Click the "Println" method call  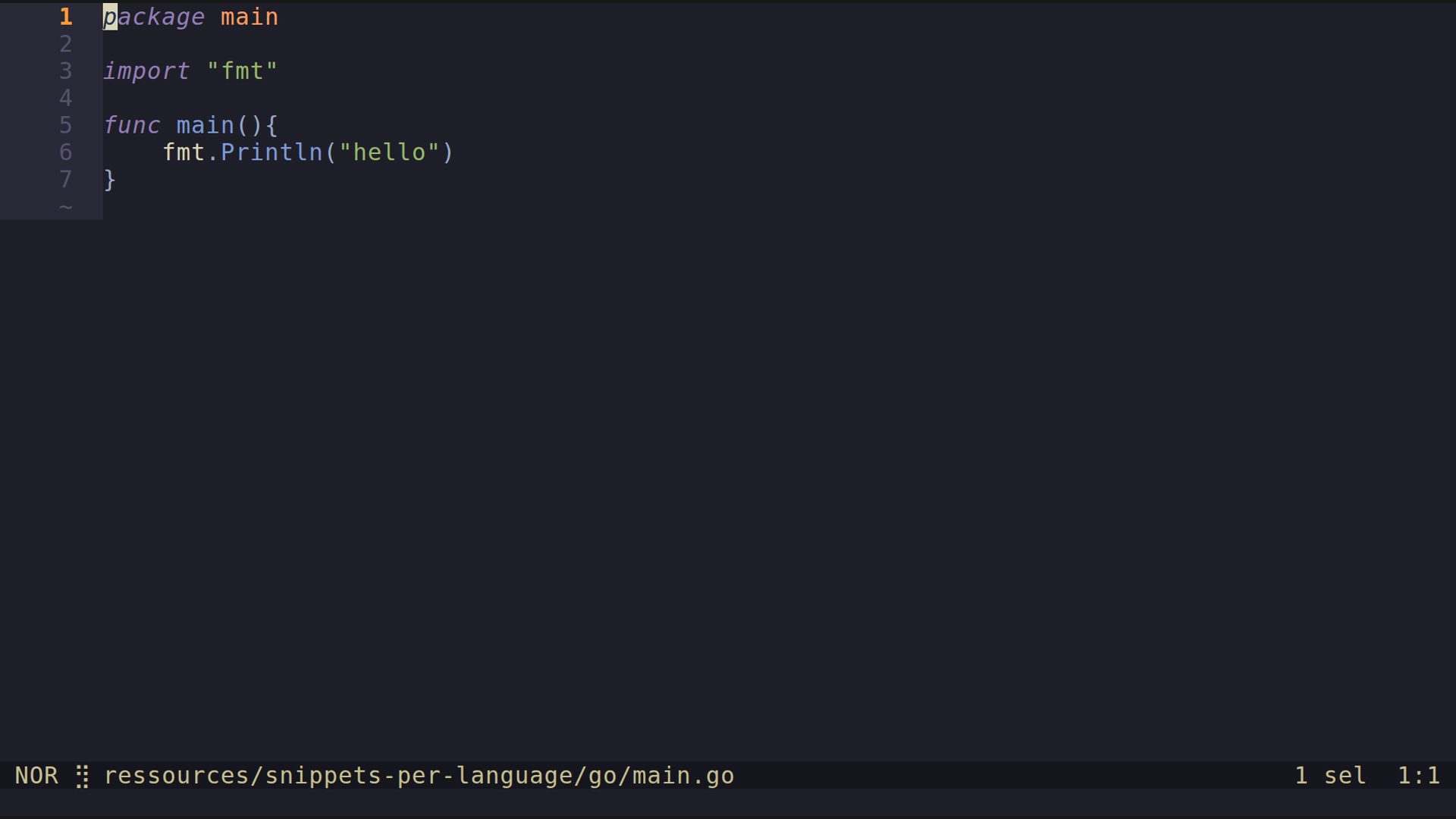[271, 152]
